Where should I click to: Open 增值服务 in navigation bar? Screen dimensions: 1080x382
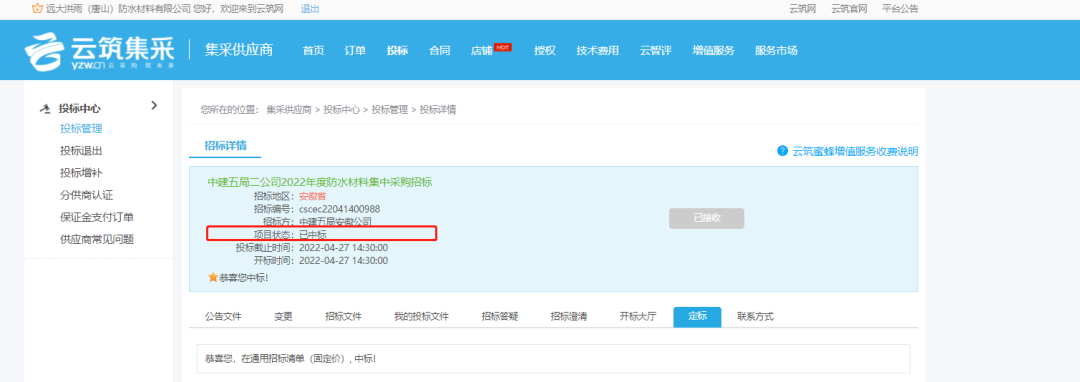point(714,50)
